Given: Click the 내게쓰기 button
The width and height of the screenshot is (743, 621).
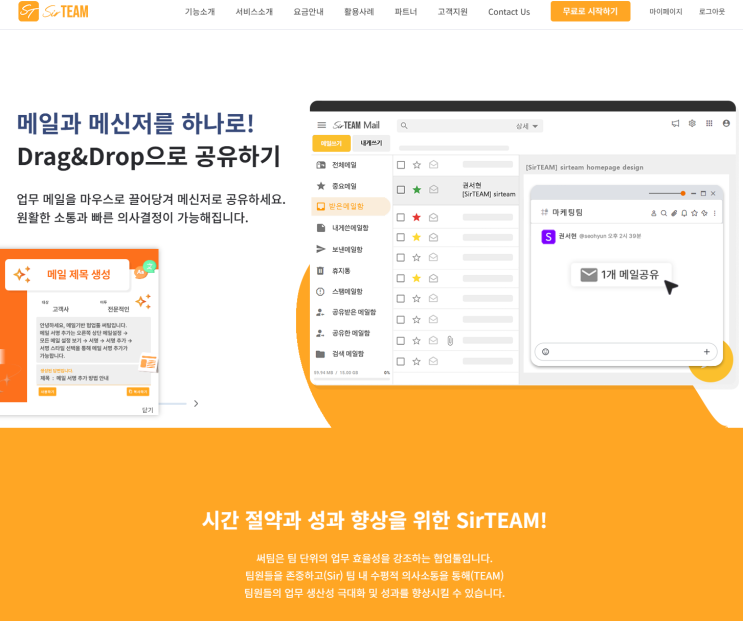Looking at the screenshot, I should (x=371, y=143).
